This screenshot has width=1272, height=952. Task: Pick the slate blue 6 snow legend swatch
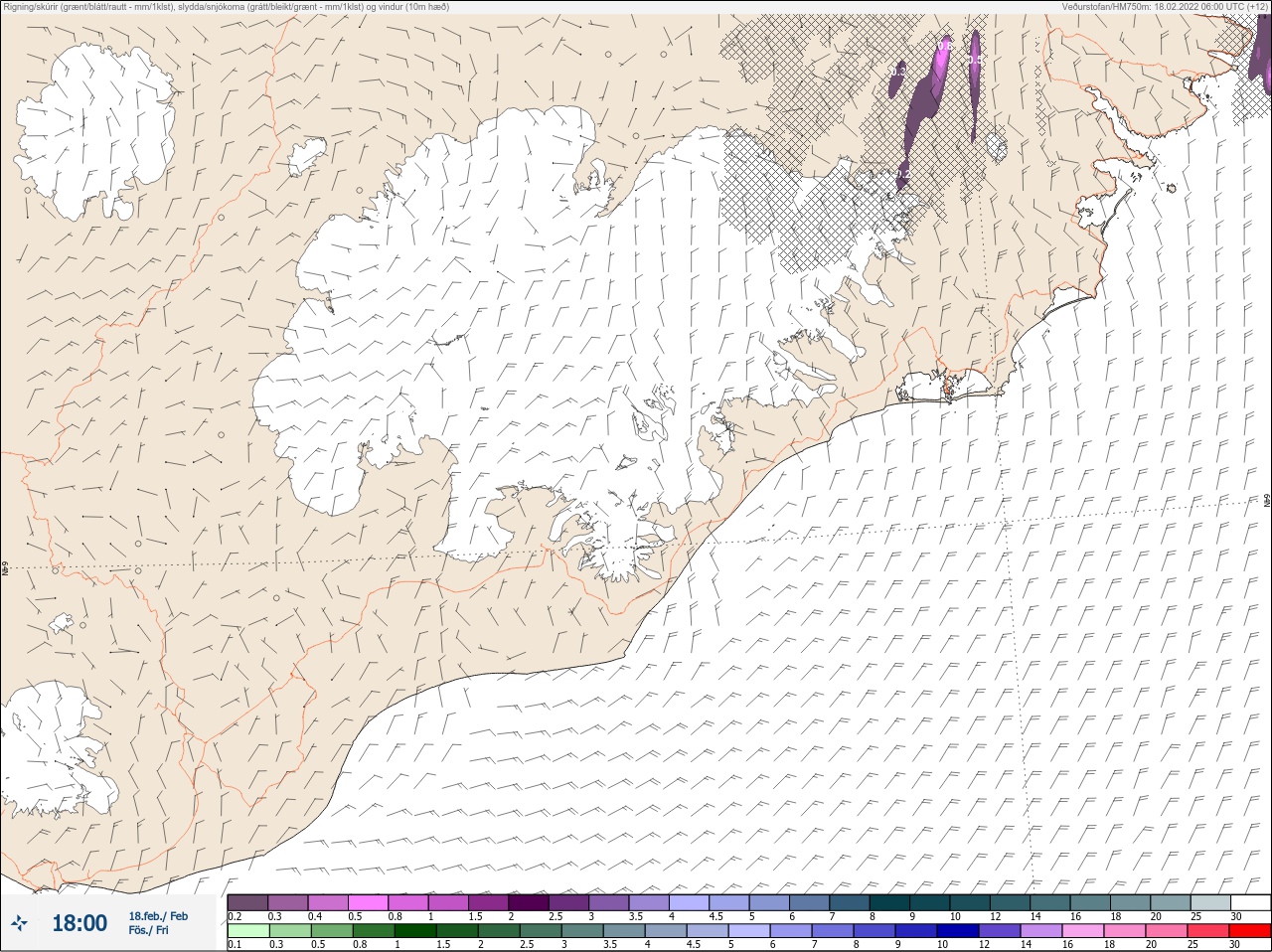click(809, 902)
